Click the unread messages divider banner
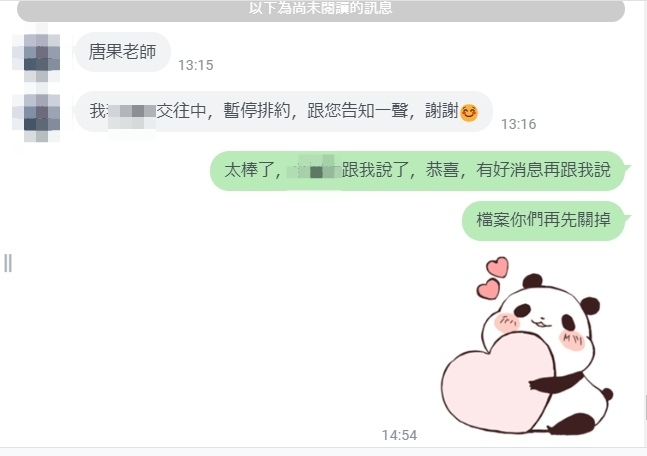The height and width of the screenshot is (456, 647). [x=321, y=10]
